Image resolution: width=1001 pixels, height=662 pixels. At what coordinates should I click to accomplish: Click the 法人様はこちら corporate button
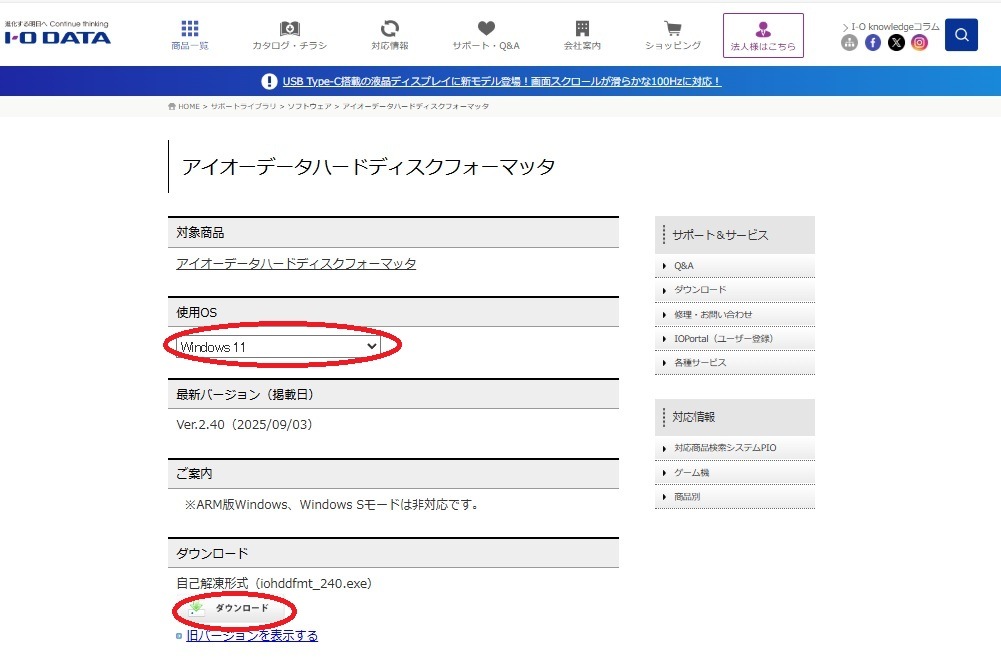pos(763,34)
